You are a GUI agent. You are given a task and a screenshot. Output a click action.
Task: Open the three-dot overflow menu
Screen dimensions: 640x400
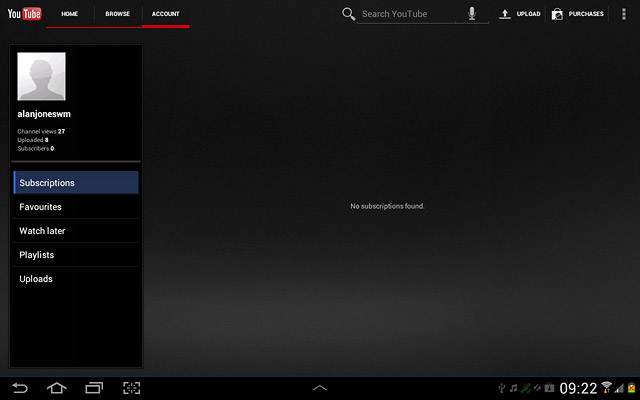[x=624, y=14]
